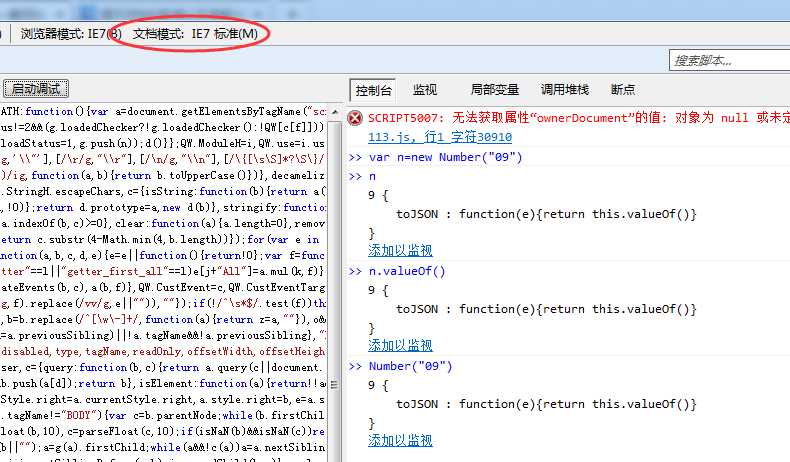Click the source line containing getter_first_all
This screenshot has width=790, height=462.
click(163, 271)
